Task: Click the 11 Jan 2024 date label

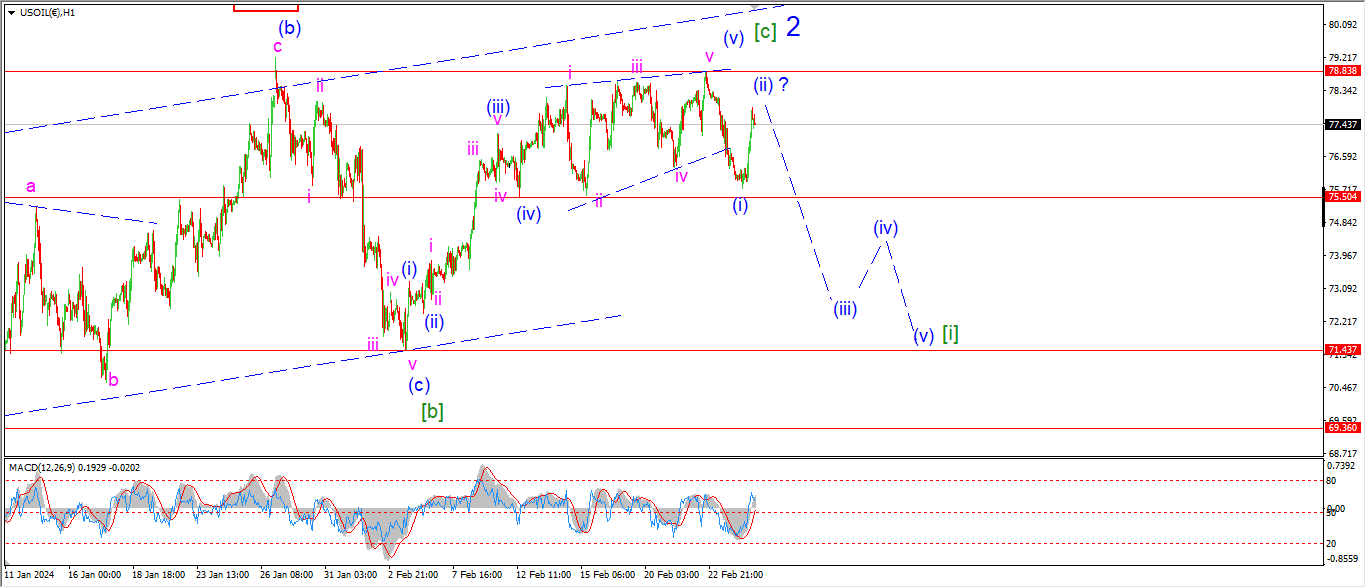Action: pos(28,575)
